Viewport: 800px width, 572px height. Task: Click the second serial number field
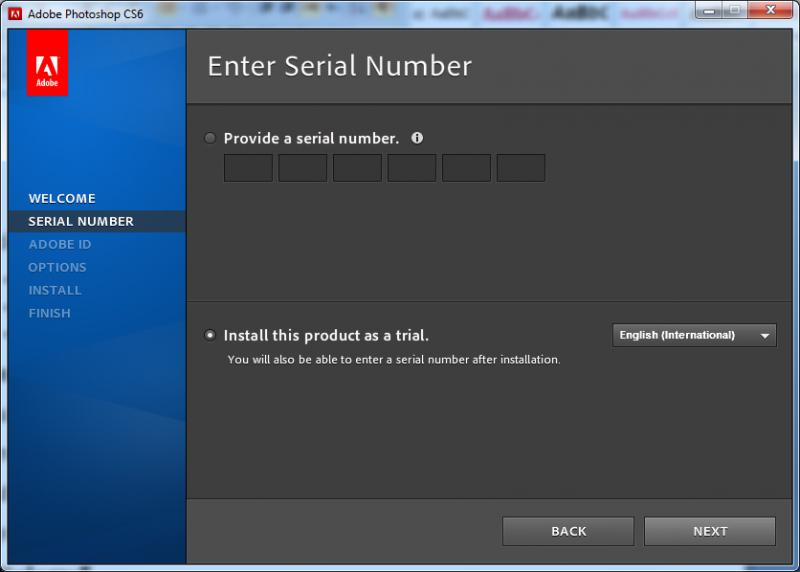pos(303,168)
